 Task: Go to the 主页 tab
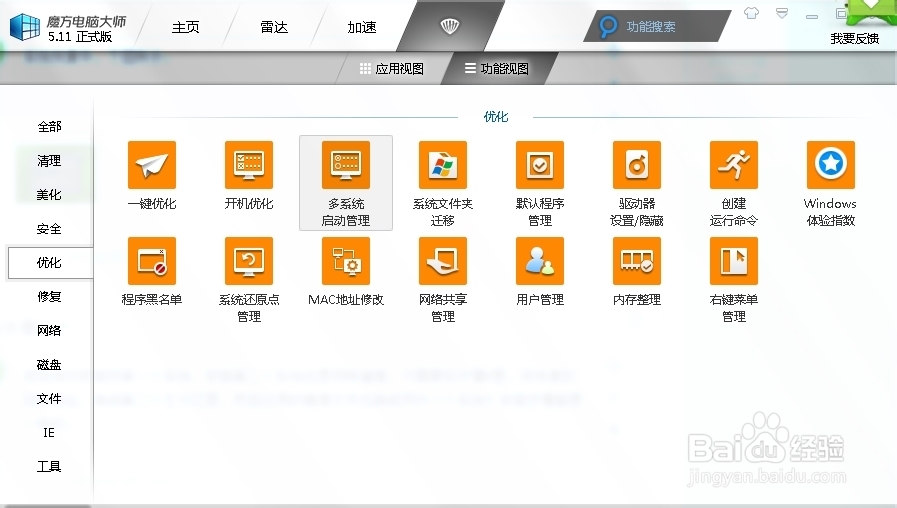click(x=185, y=27)
